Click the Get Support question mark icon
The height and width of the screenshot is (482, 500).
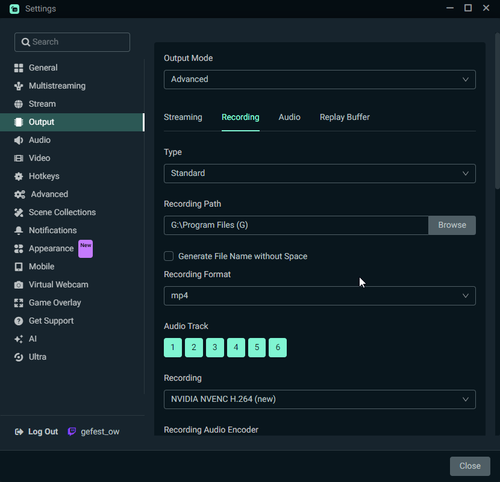(19, 321)
